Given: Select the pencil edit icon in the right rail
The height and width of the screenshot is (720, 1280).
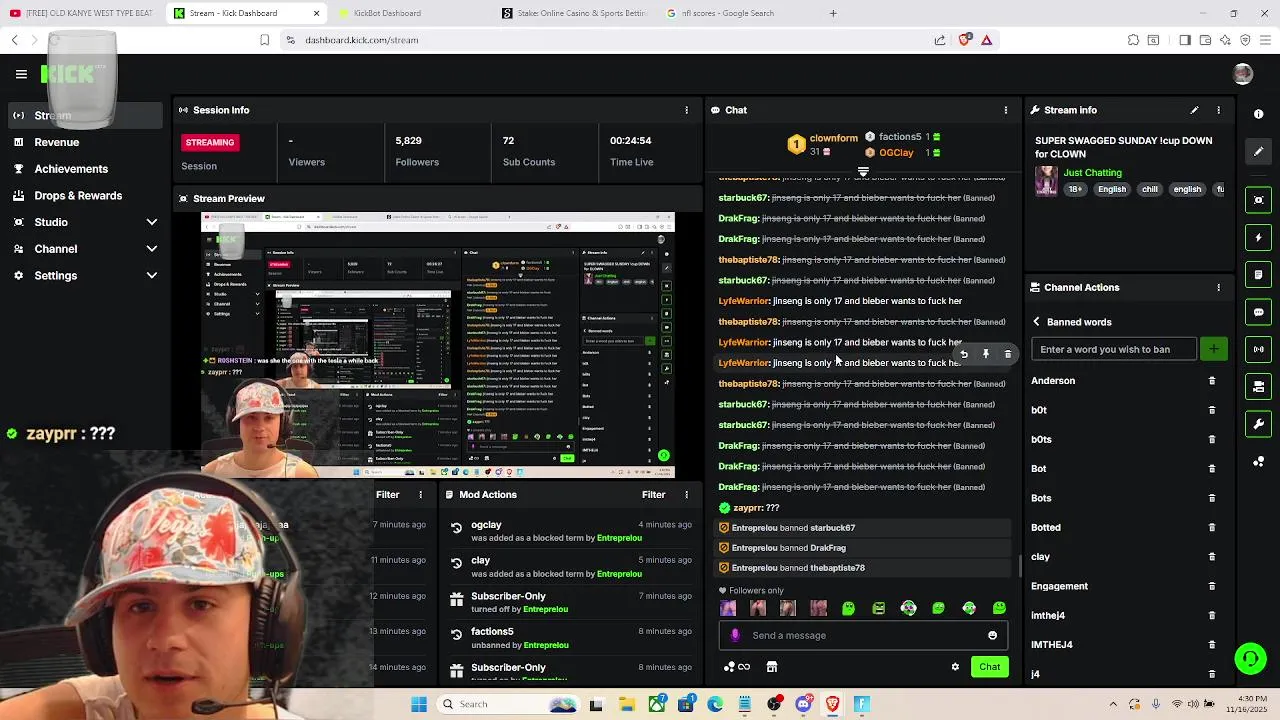Looking at the screenshot, I should (x=1259, y=151).
